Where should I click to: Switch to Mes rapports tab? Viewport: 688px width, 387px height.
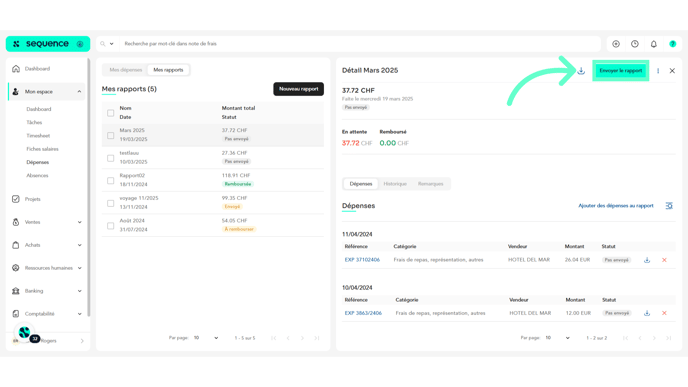tap(168, 70)
